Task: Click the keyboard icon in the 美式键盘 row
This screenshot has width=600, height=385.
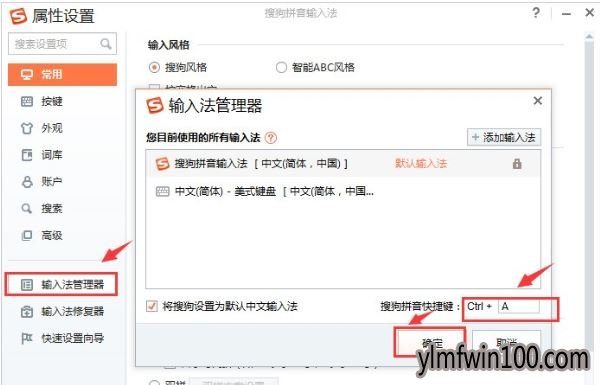Action: 162,191
